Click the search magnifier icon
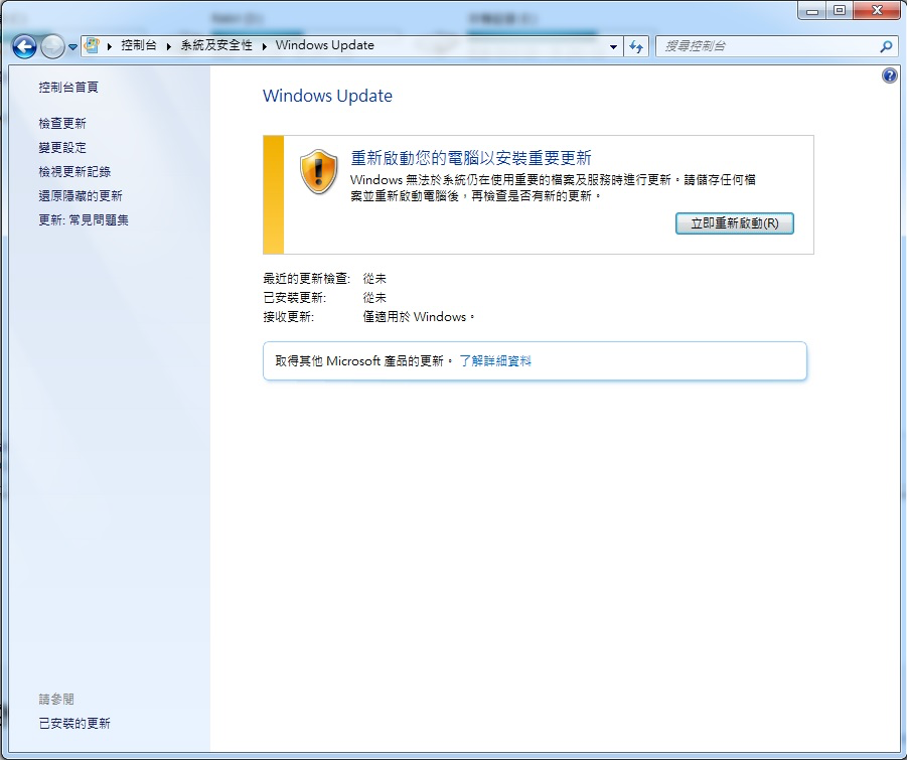Viewport: 908px width, 760px height. tap(885, 46)
